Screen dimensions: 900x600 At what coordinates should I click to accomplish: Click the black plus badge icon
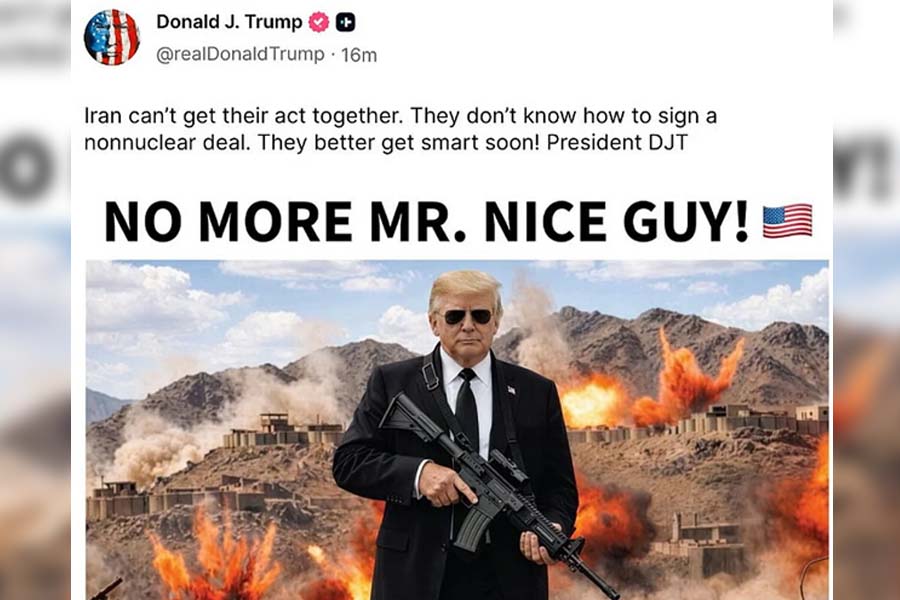[x=345, y=22]
